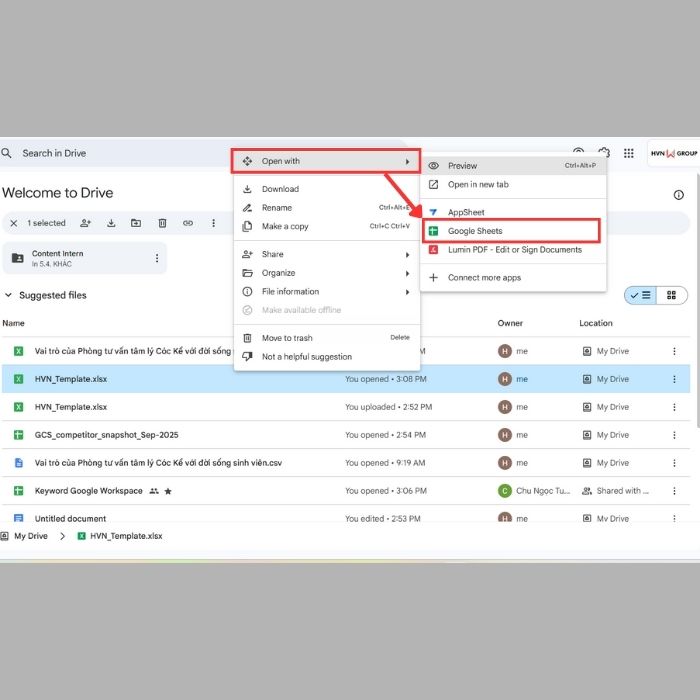
Task: Select Untitled document file
Action: (x=346, y=514)
